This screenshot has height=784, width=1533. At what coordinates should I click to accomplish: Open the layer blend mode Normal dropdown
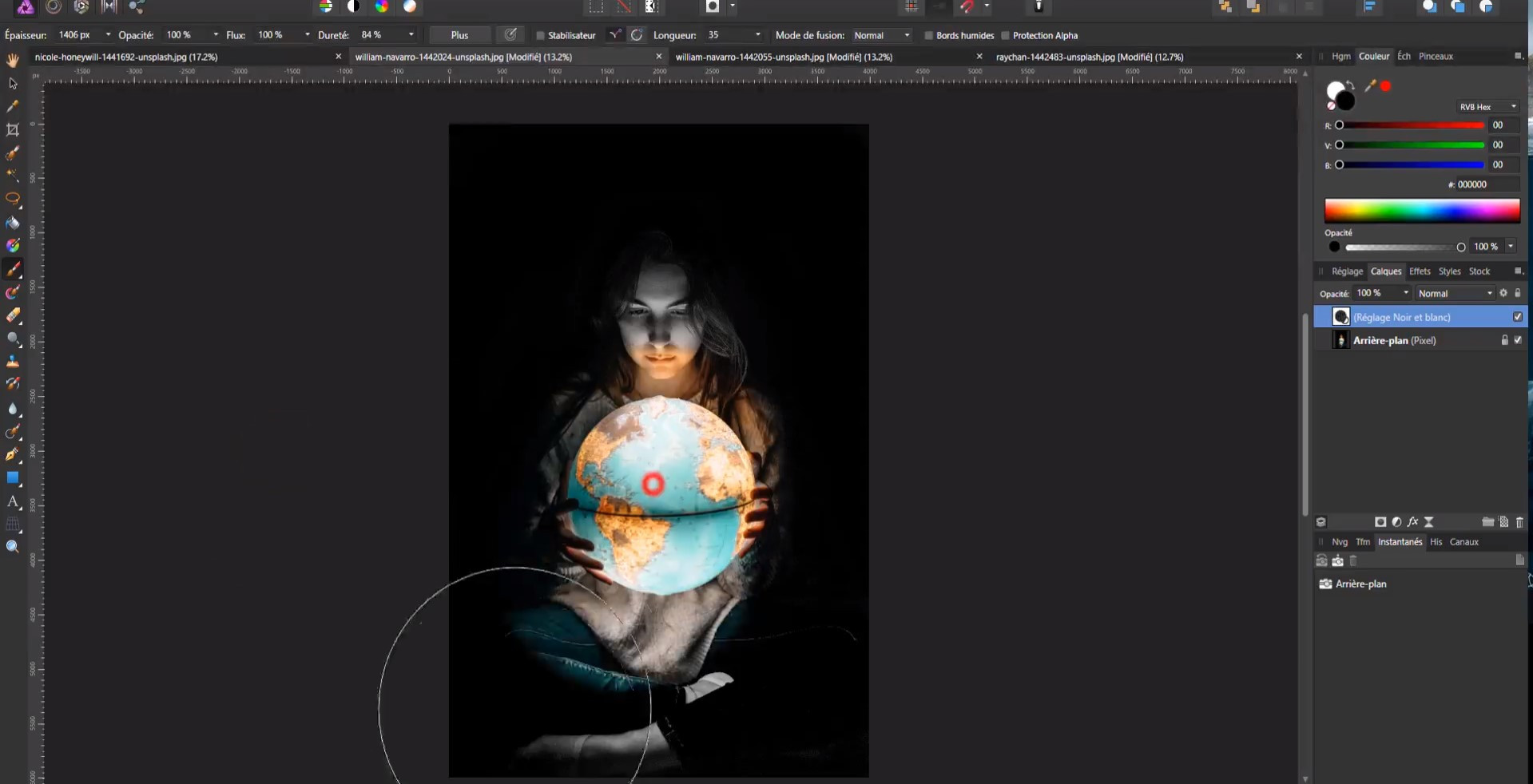(1455, 294)
